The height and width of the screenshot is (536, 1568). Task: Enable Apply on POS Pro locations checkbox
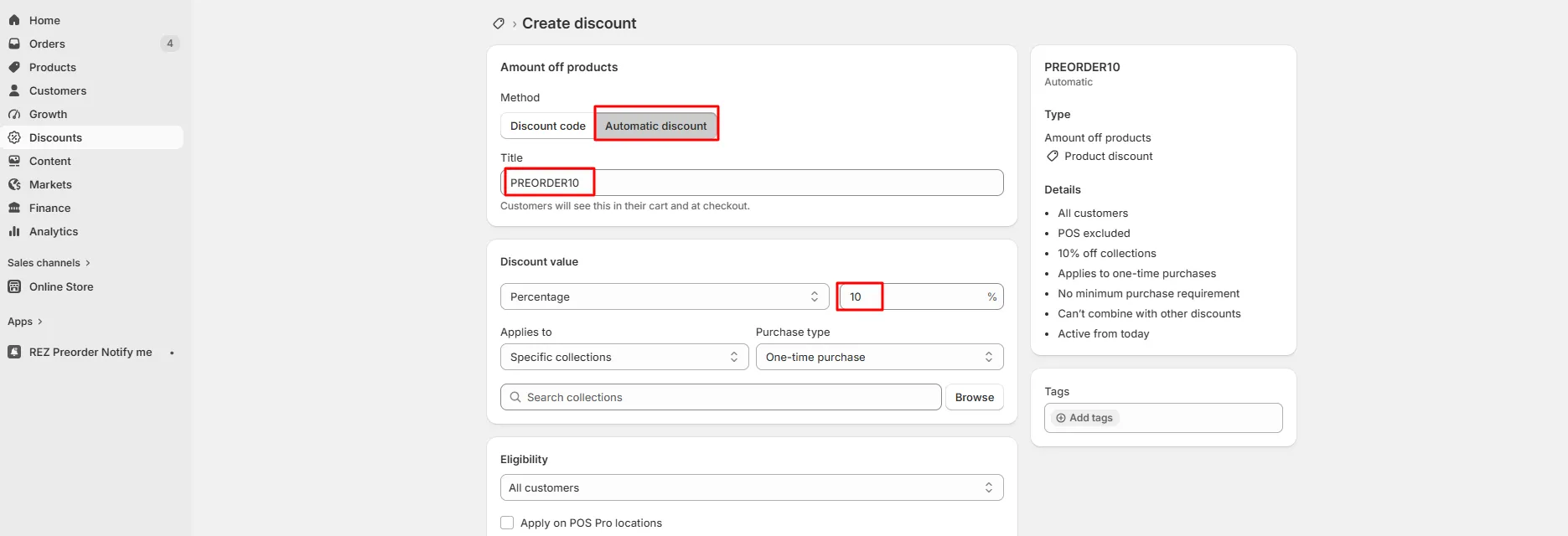(507, 523)
